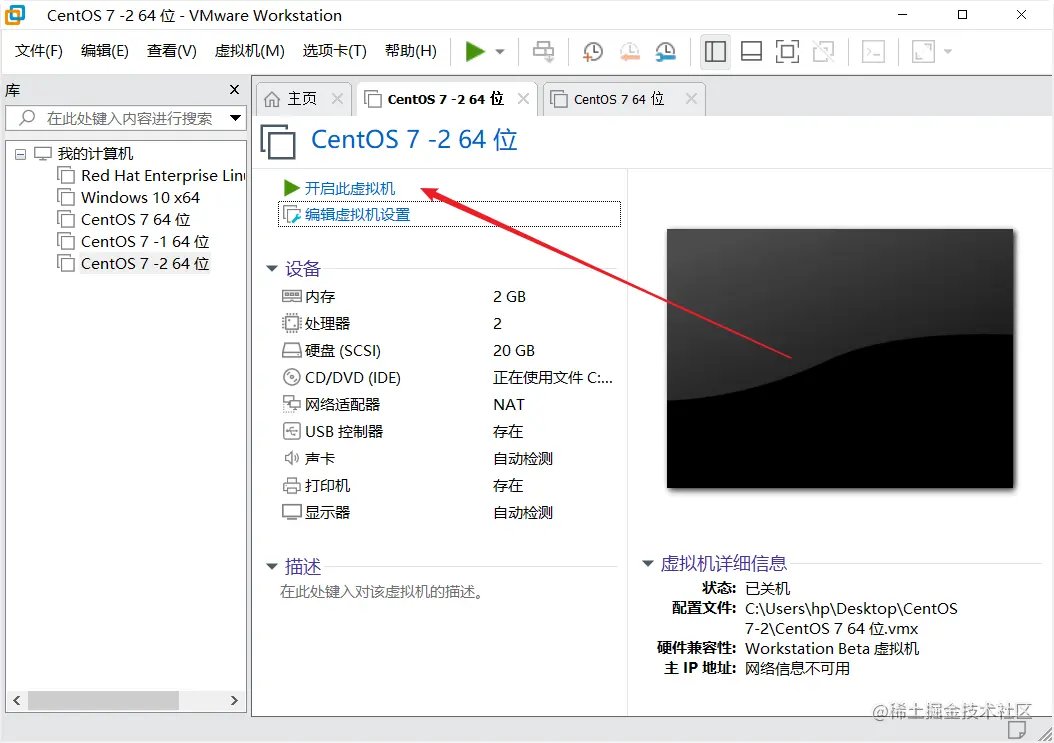Open the console view toolbar icon
The height and width of the screenshot is (743, 1054).
point(873,51)
